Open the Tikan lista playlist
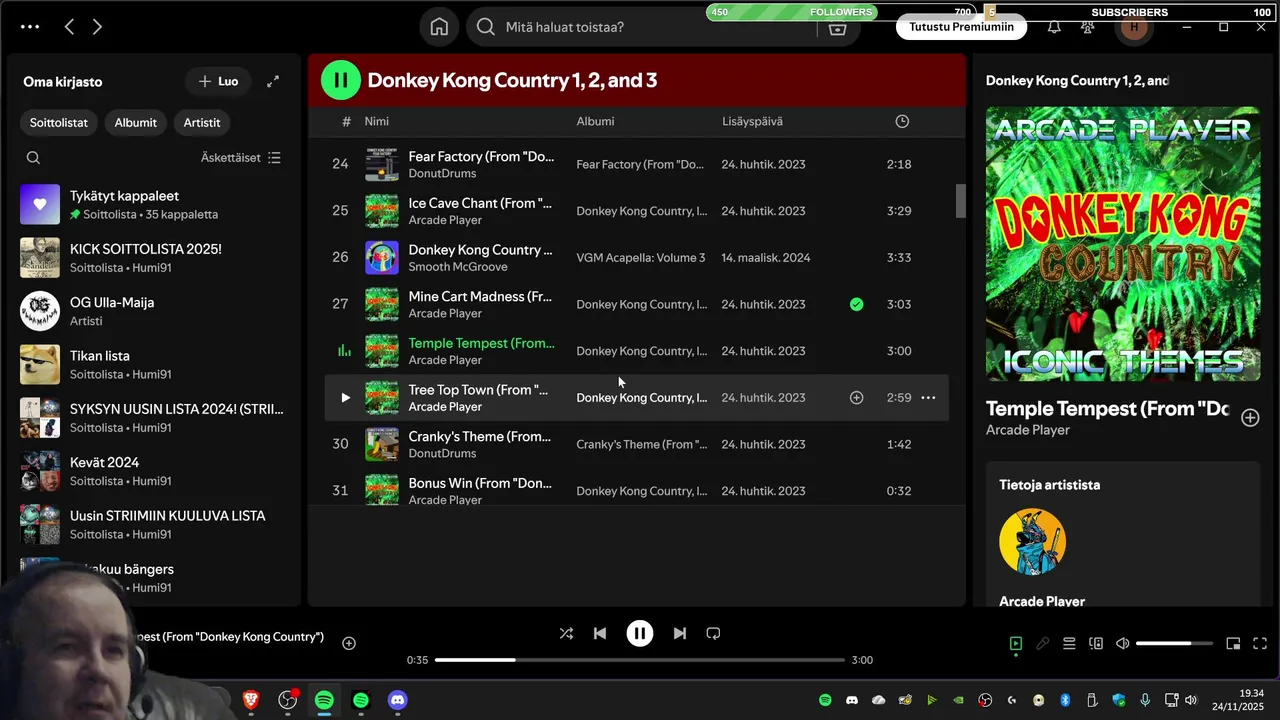This screenshot has height=720, width=1280. click(155, 364)
